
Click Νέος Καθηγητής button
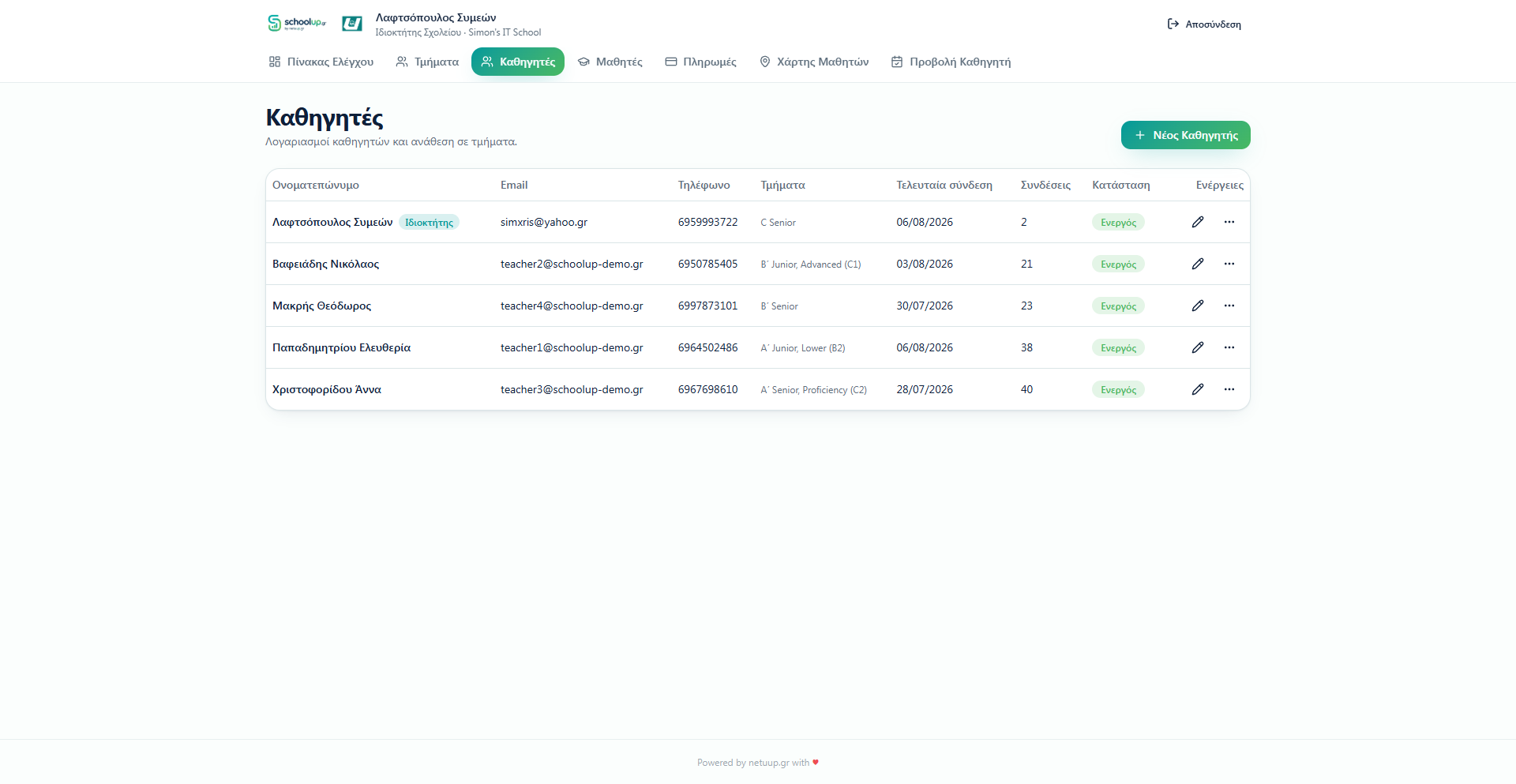(x=1186, y=135)
